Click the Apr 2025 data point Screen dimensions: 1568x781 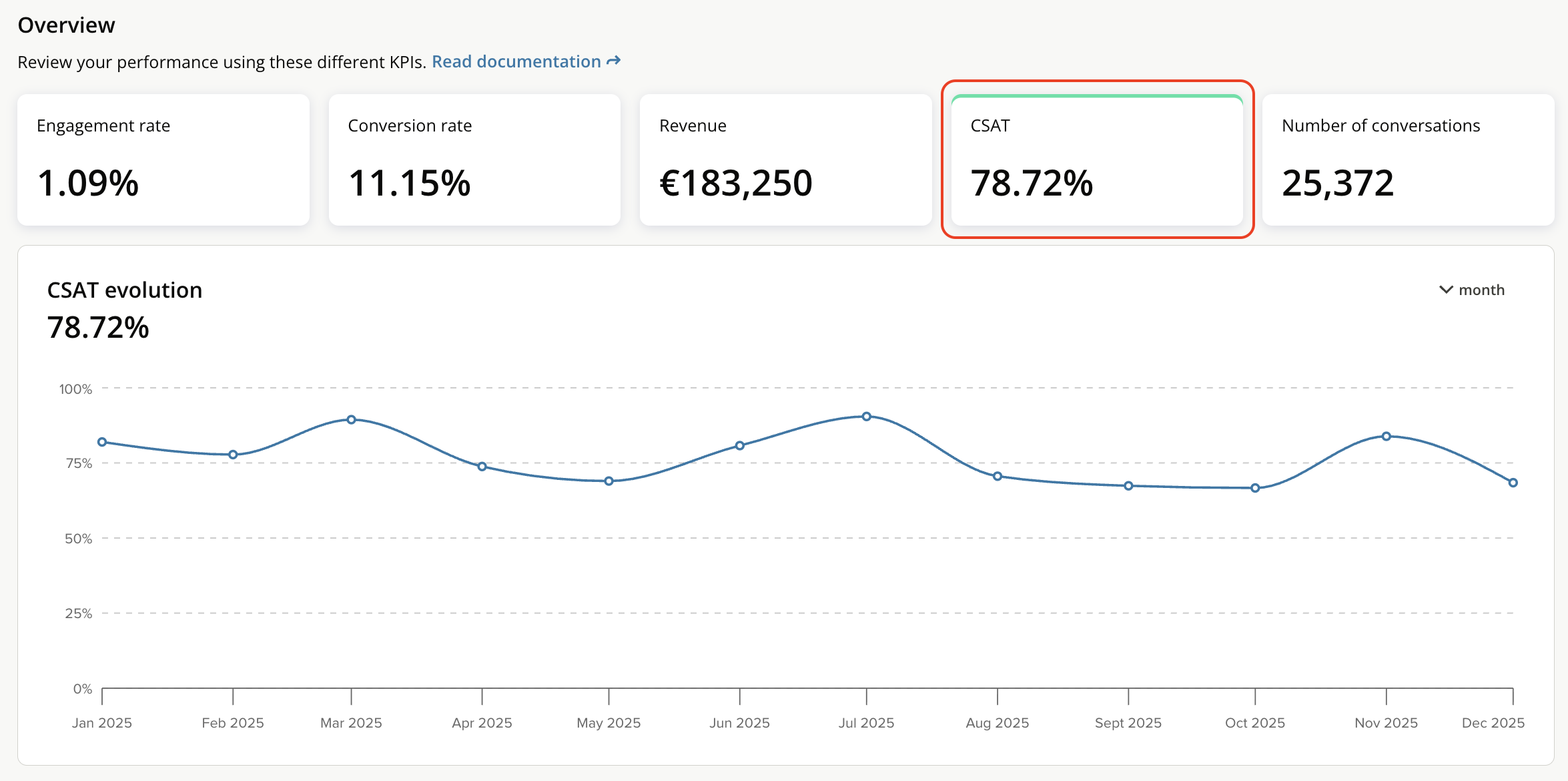click(x=482, y=467)
